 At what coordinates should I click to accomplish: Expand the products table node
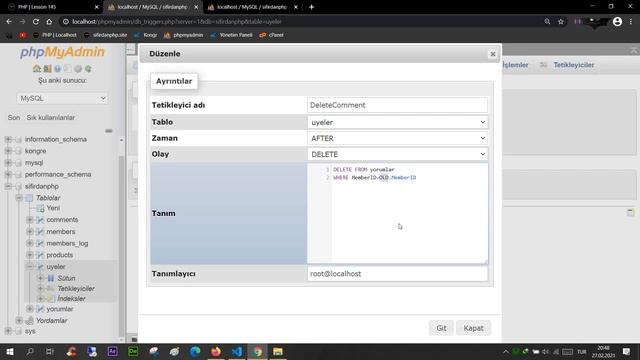click(x=30, y=255)
